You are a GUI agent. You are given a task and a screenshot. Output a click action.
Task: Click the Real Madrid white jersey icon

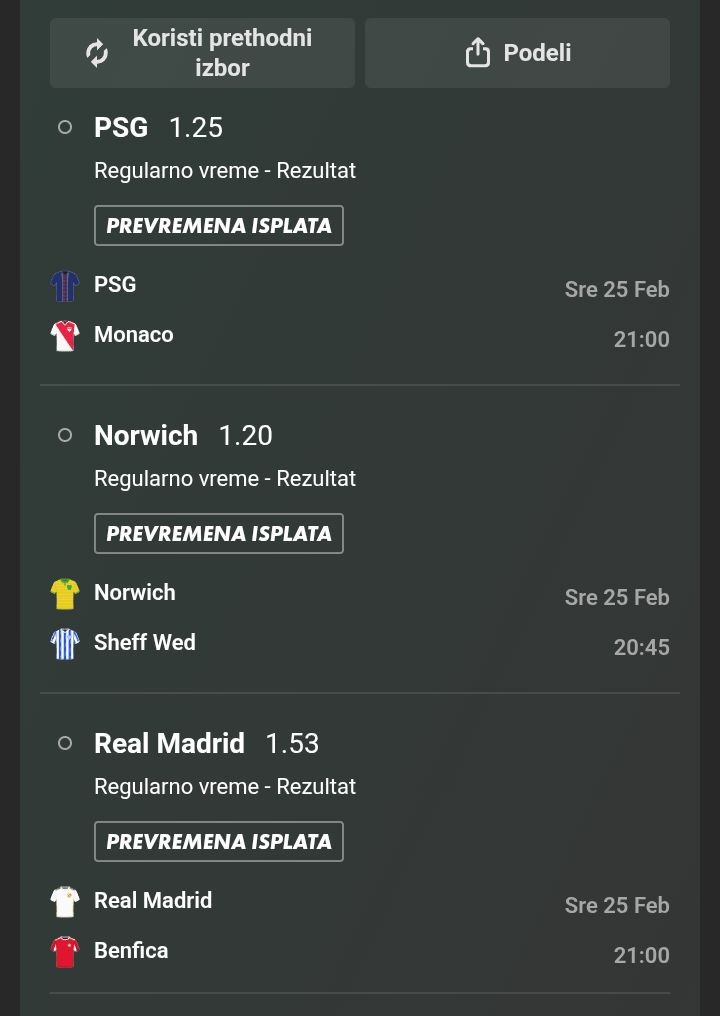[65, 902]
